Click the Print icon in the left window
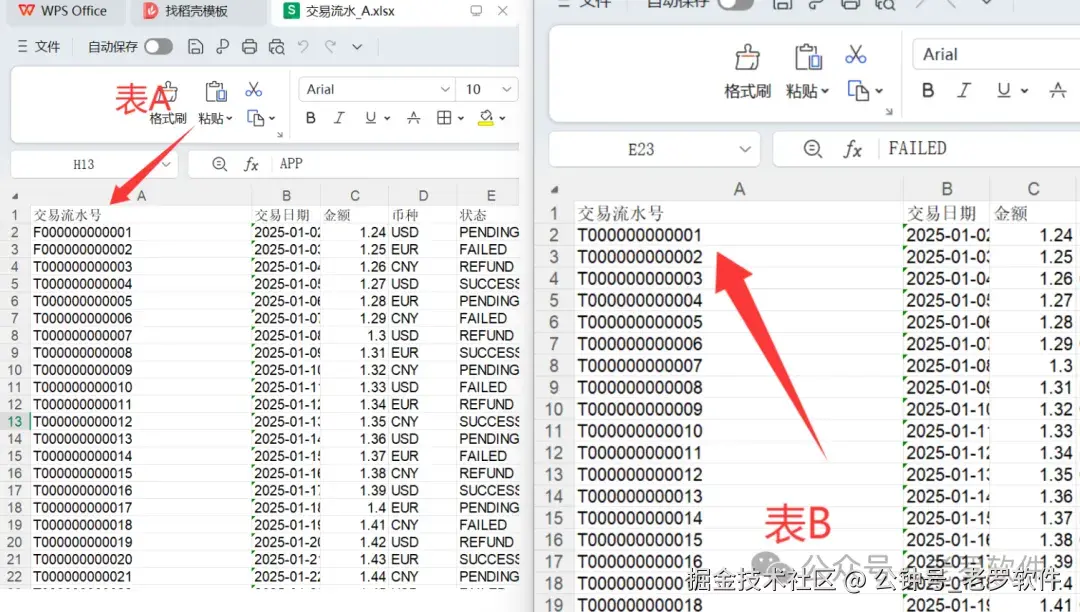The image size is (1080, 612). (x=249, y=47)
